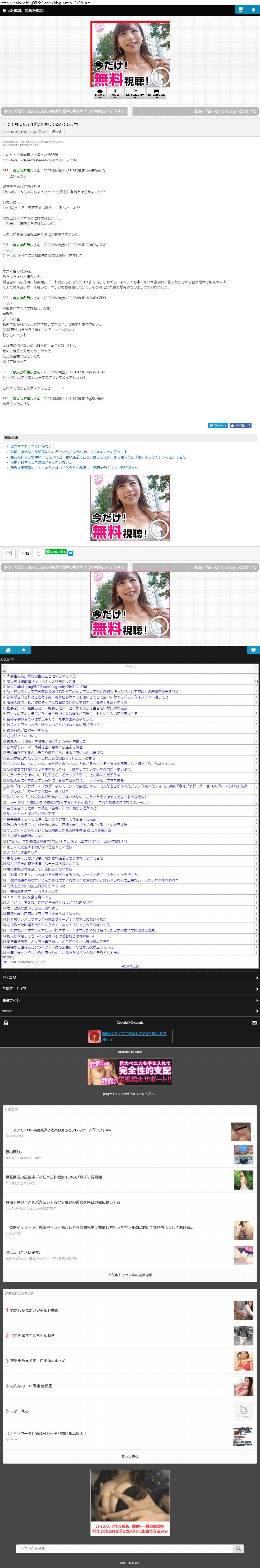Image resolution: width=260 pixels, height=1568 pixels.
Task: Go to previous article bar above the post
Action: (x=64, y=111)
